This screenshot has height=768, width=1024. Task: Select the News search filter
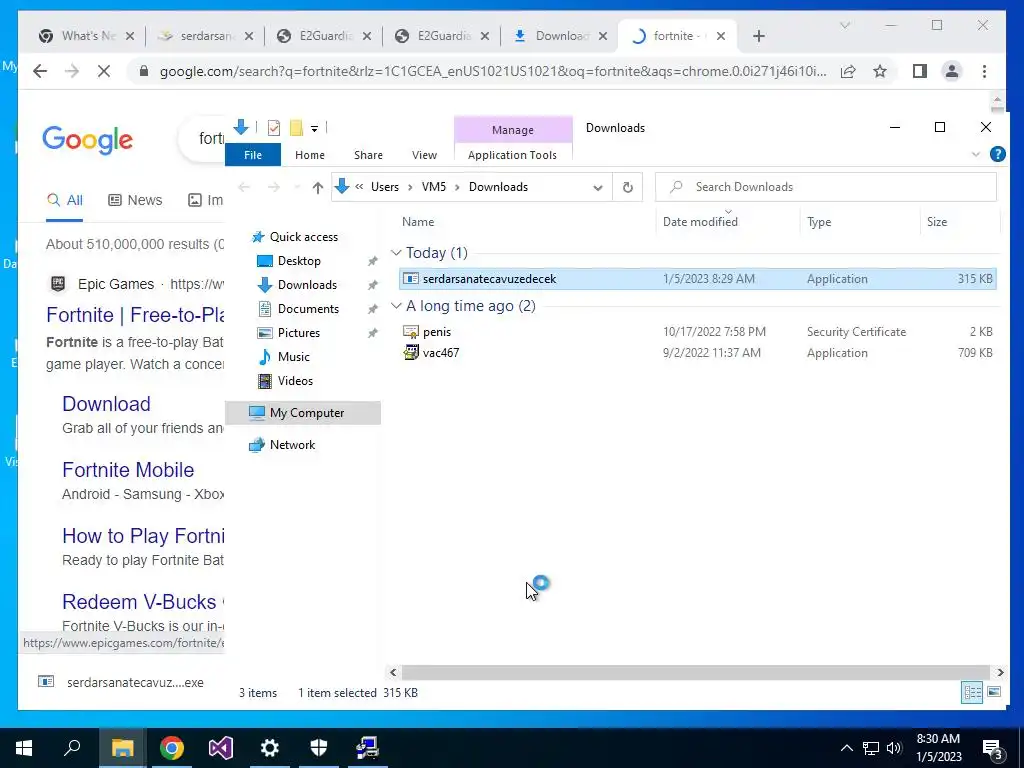pos(135,200)
